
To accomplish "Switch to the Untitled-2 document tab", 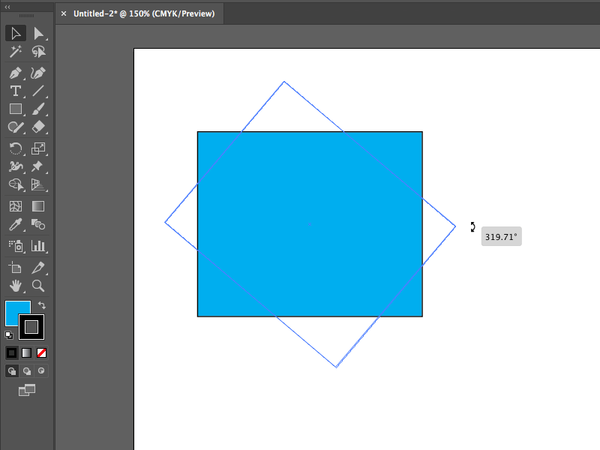I will [x=144, y=14].
